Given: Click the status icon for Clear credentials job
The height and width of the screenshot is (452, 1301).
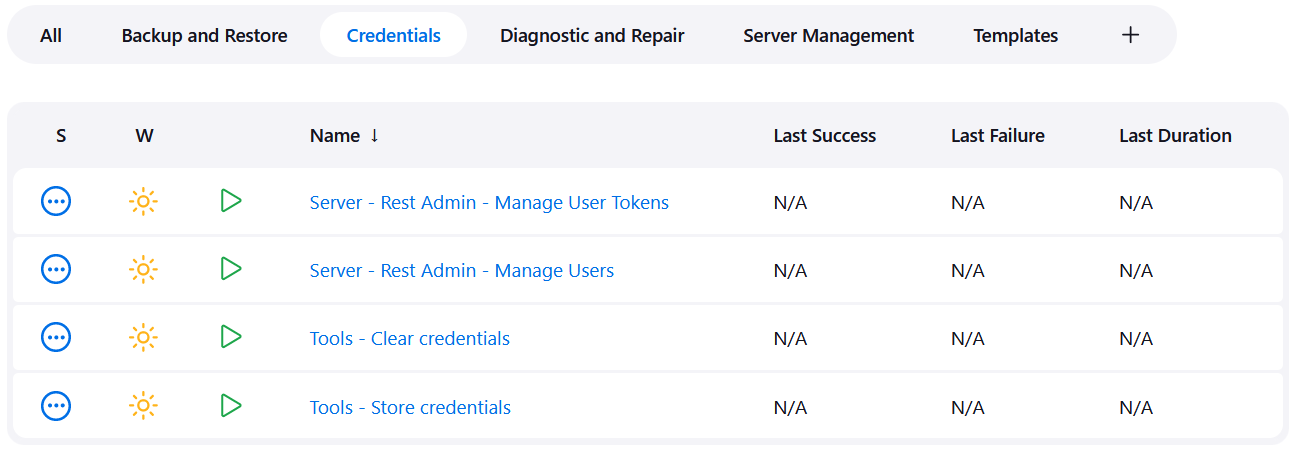Looking at the screenshot, I should pos(56,338).
